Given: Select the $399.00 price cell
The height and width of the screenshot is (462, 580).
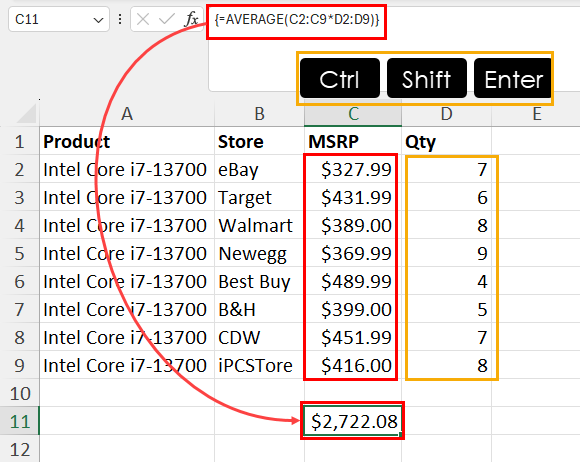Looking at the screenshot, I should (x=353, y=310).
